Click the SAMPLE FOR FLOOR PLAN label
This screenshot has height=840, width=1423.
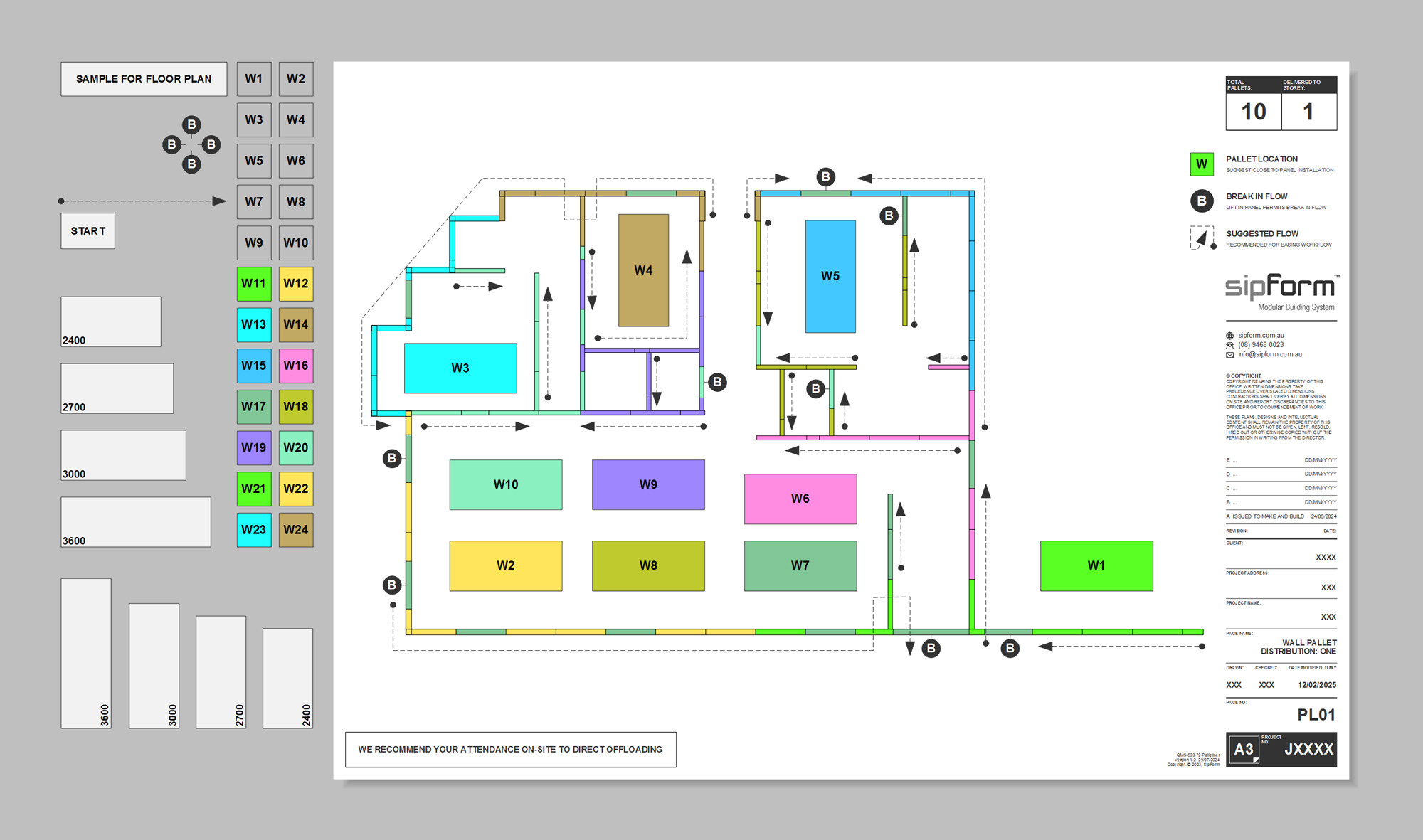tap(144, 79)
